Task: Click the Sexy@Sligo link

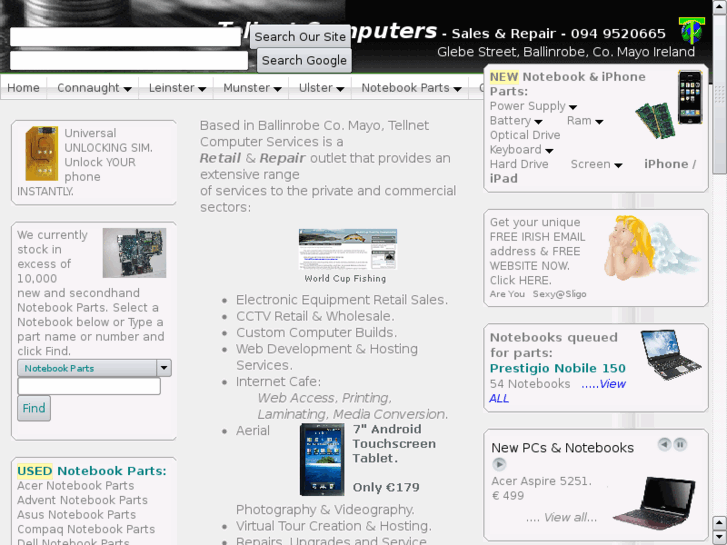Action: coord(560,294)
